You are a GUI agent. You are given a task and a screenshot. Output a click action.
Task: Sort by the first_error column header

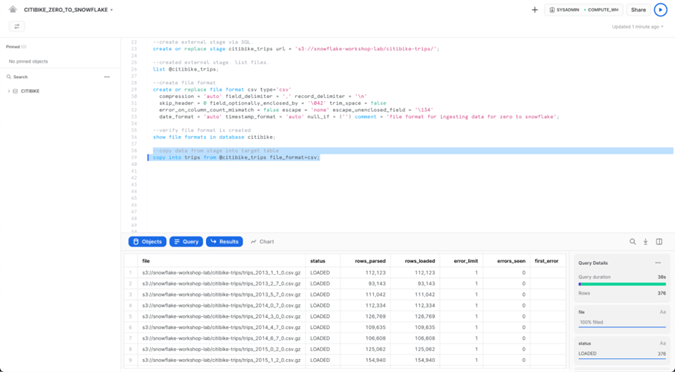point(548,261)
